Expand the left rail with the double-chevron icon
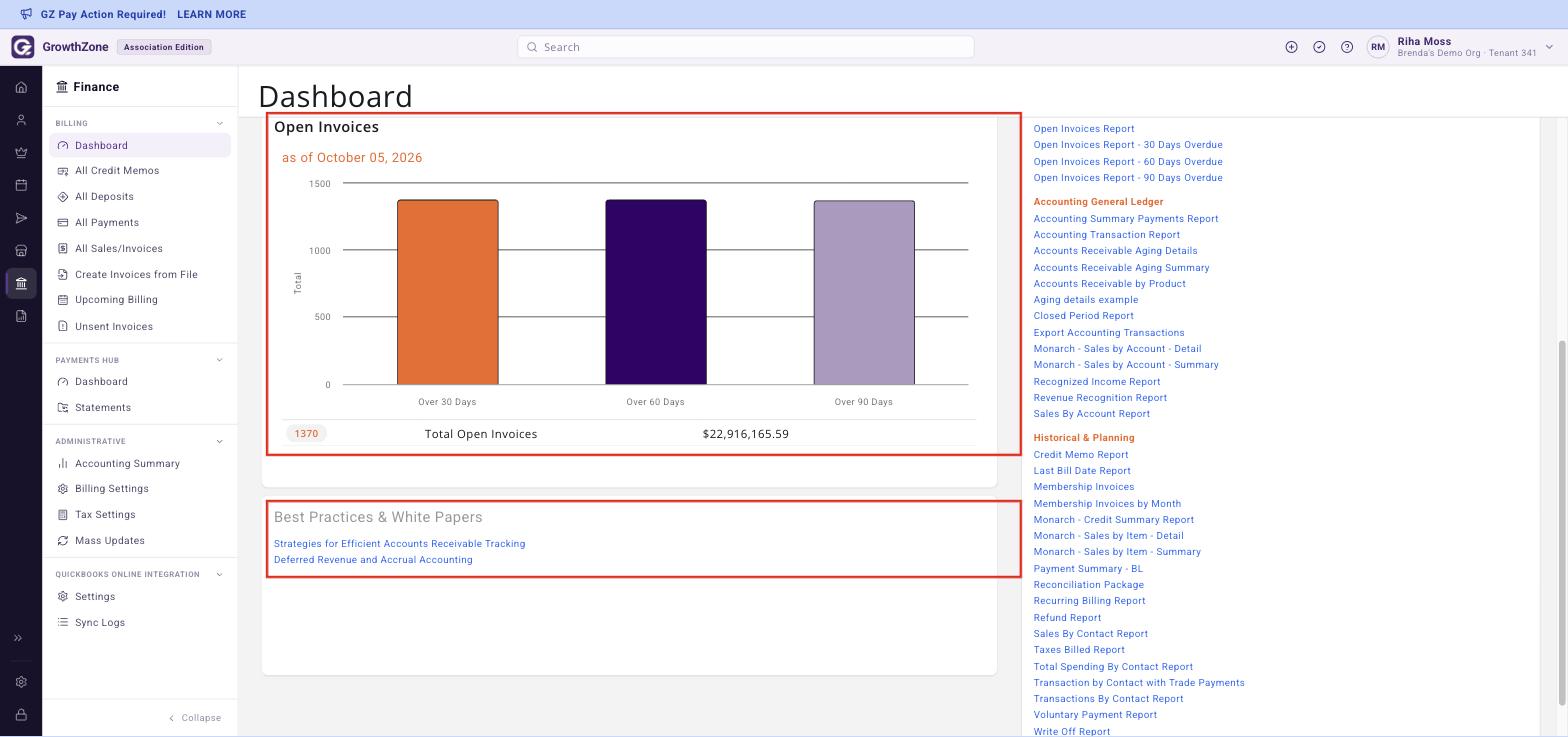1568x737 pixels. click(18, 638)
